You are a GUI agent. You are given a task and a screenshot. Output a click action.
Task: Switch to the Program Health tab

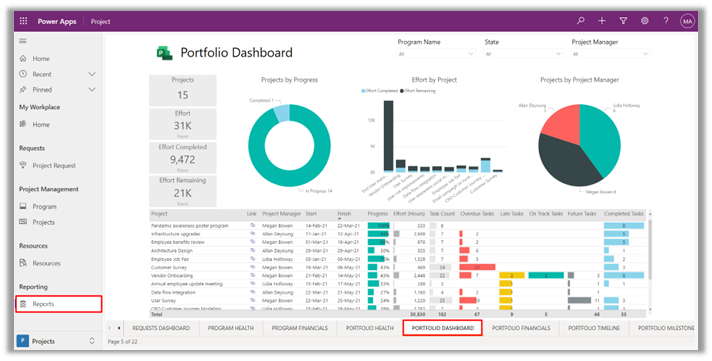pyautogui.click(x=231, y=328)
